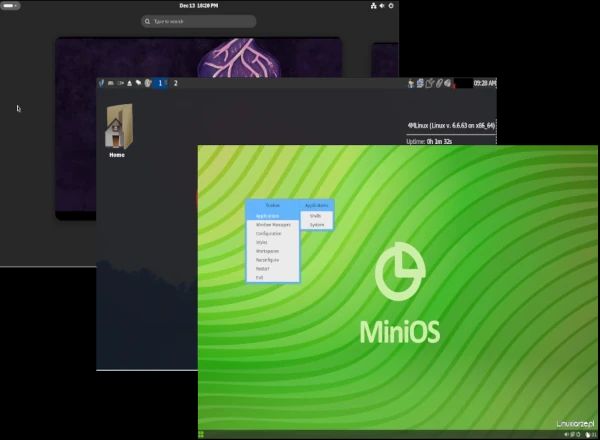This screenshot has height=440, width=600.
Task: Focus the GNOME 'Type to search' field
Action: coord(199,21)
